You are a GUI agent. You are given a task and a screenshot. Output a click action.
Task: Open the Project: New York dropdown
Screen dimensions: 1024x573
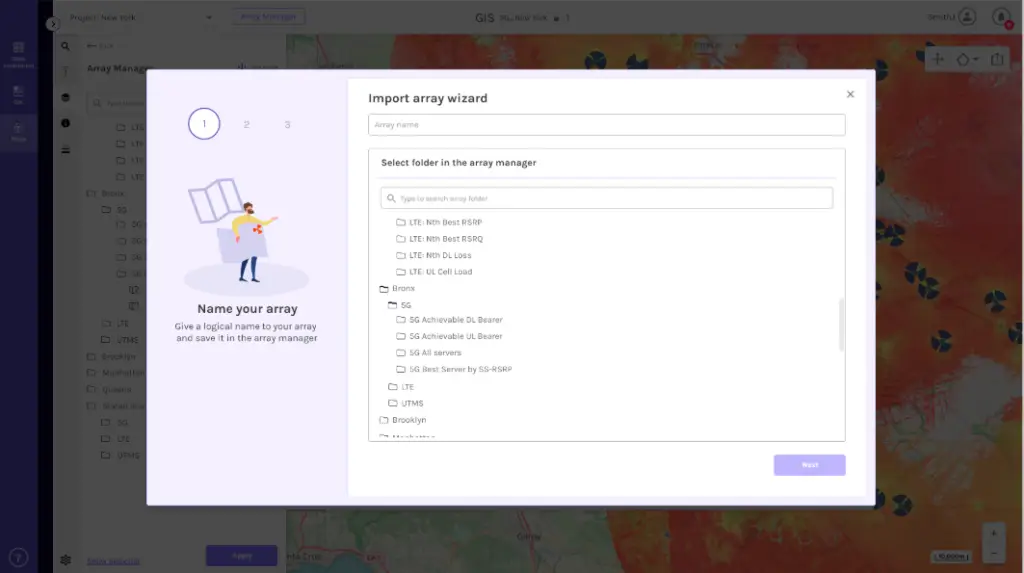140,17
